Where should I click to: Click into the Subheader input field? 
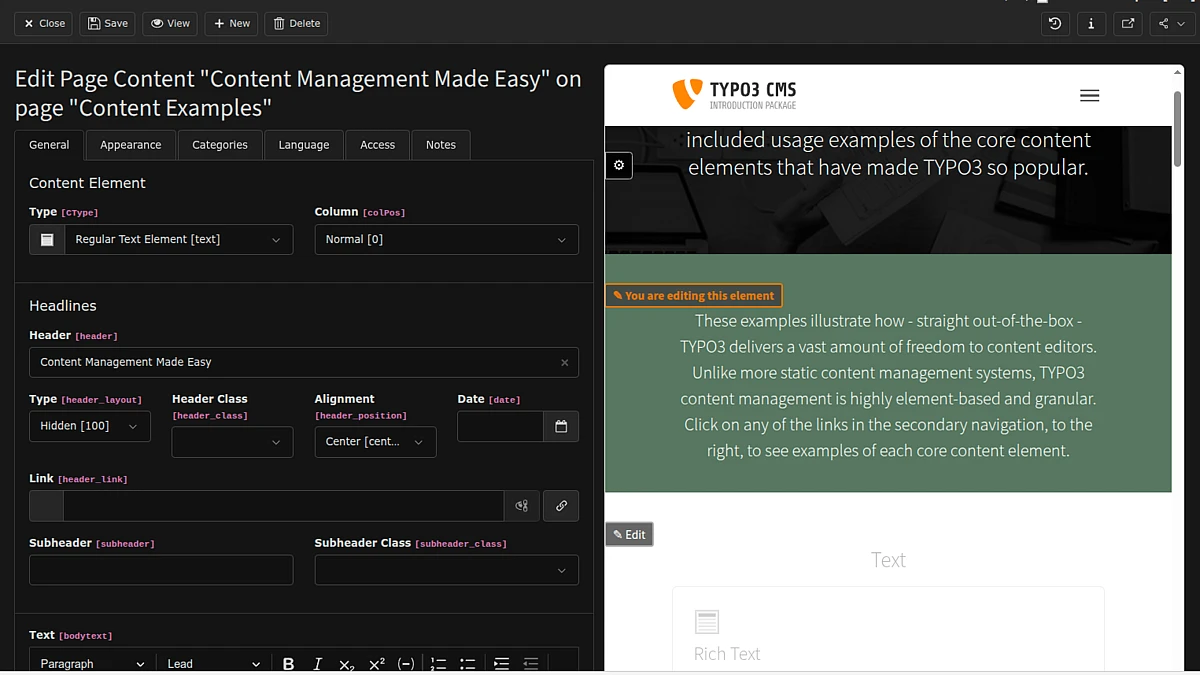pos(161,570)
